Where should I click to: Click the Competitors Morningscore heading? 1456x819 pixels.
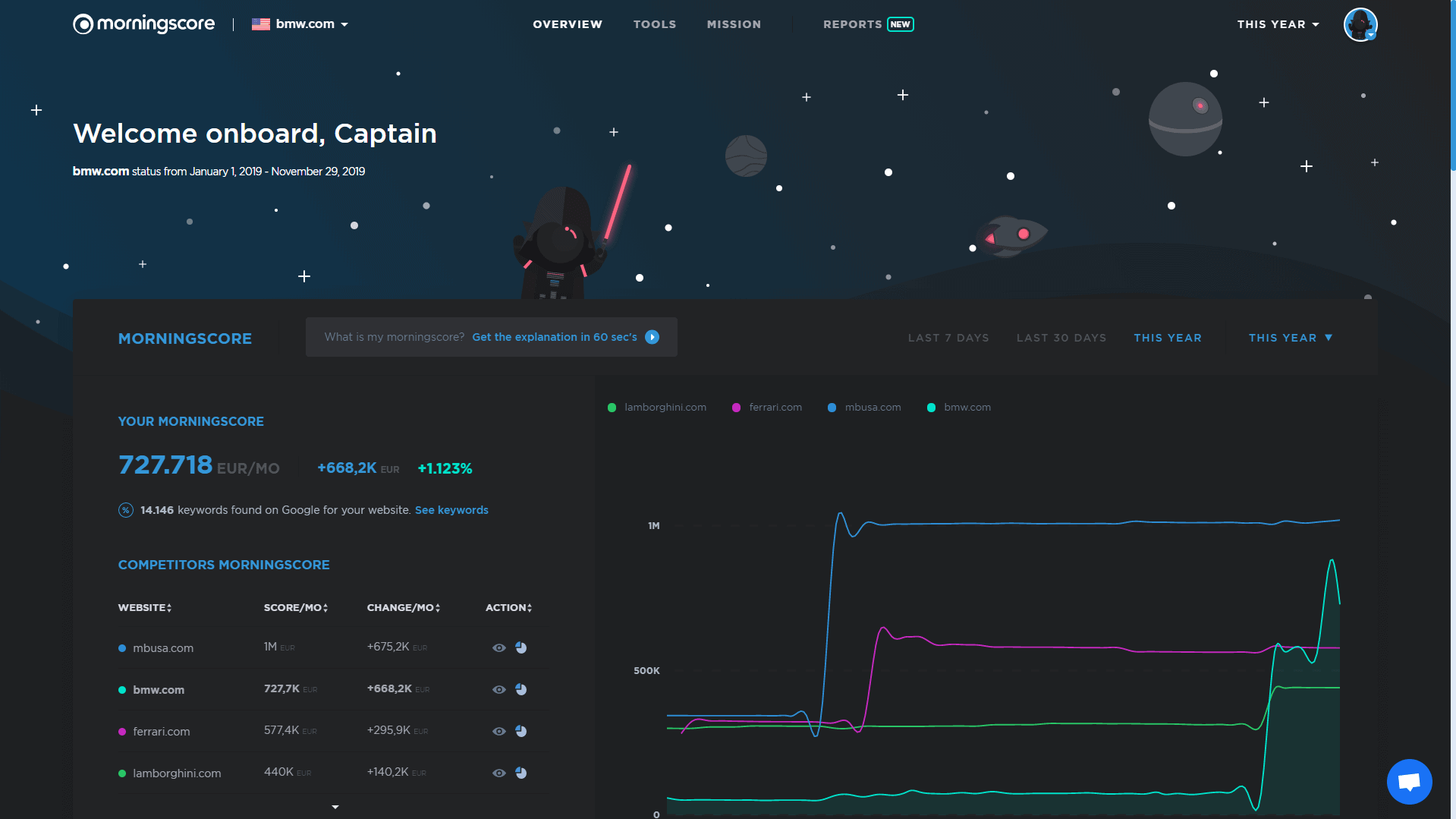224,565
